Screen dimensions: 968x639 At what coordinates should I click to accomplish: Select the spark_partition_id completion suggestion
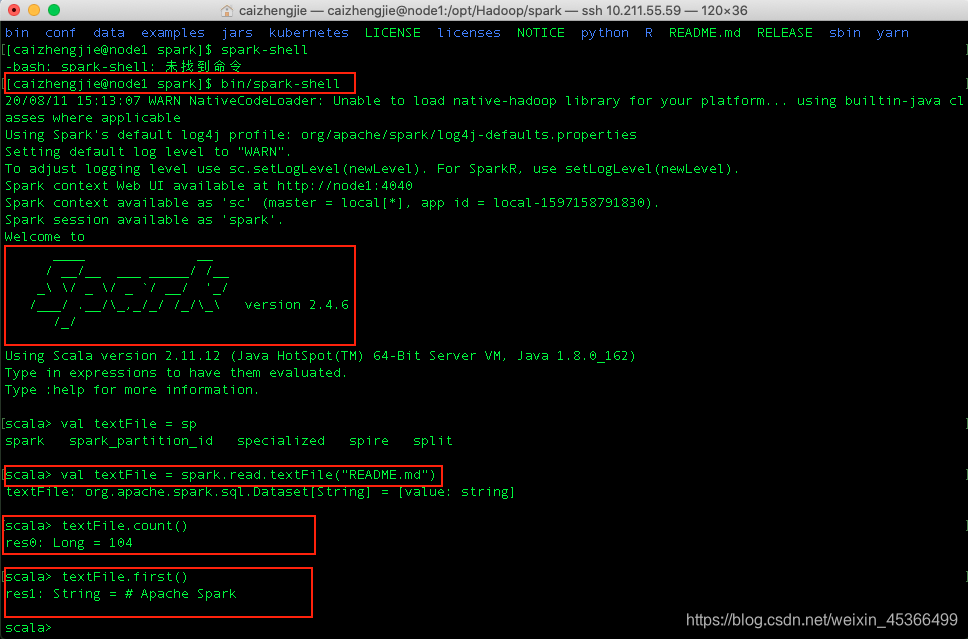140,440
